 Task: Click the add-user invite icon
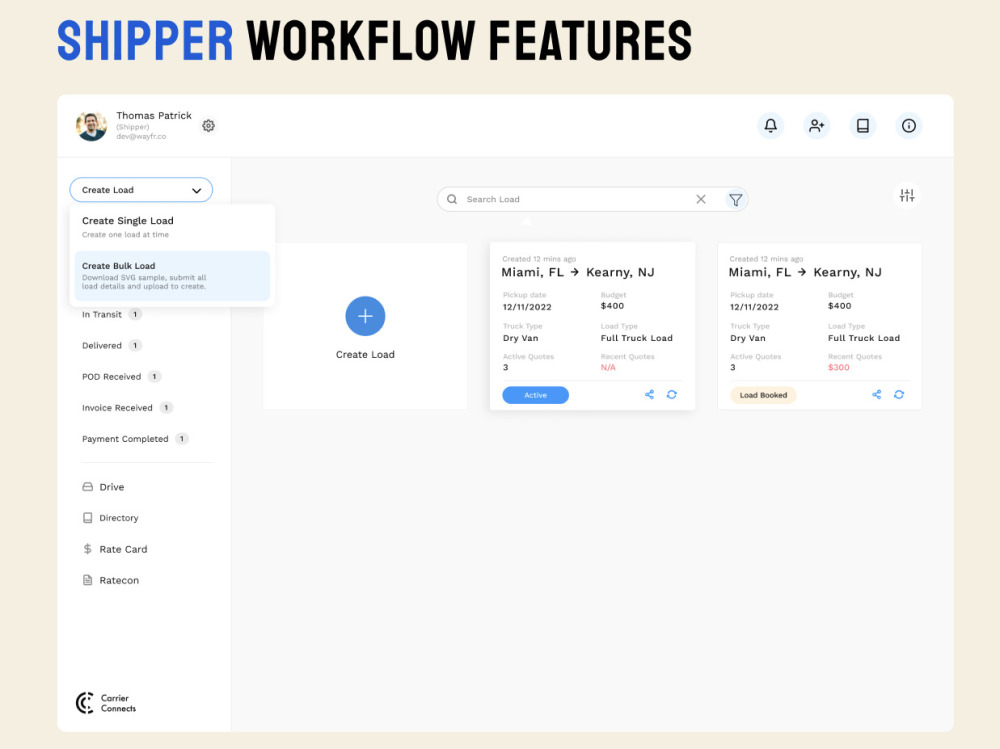[816, 125]
